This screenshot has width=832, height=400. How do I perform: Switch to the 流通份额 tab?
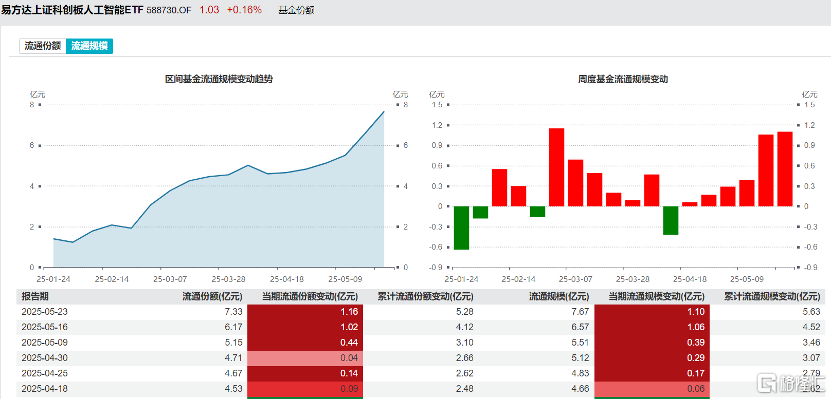pyautogui.click(x=42, y=46)
